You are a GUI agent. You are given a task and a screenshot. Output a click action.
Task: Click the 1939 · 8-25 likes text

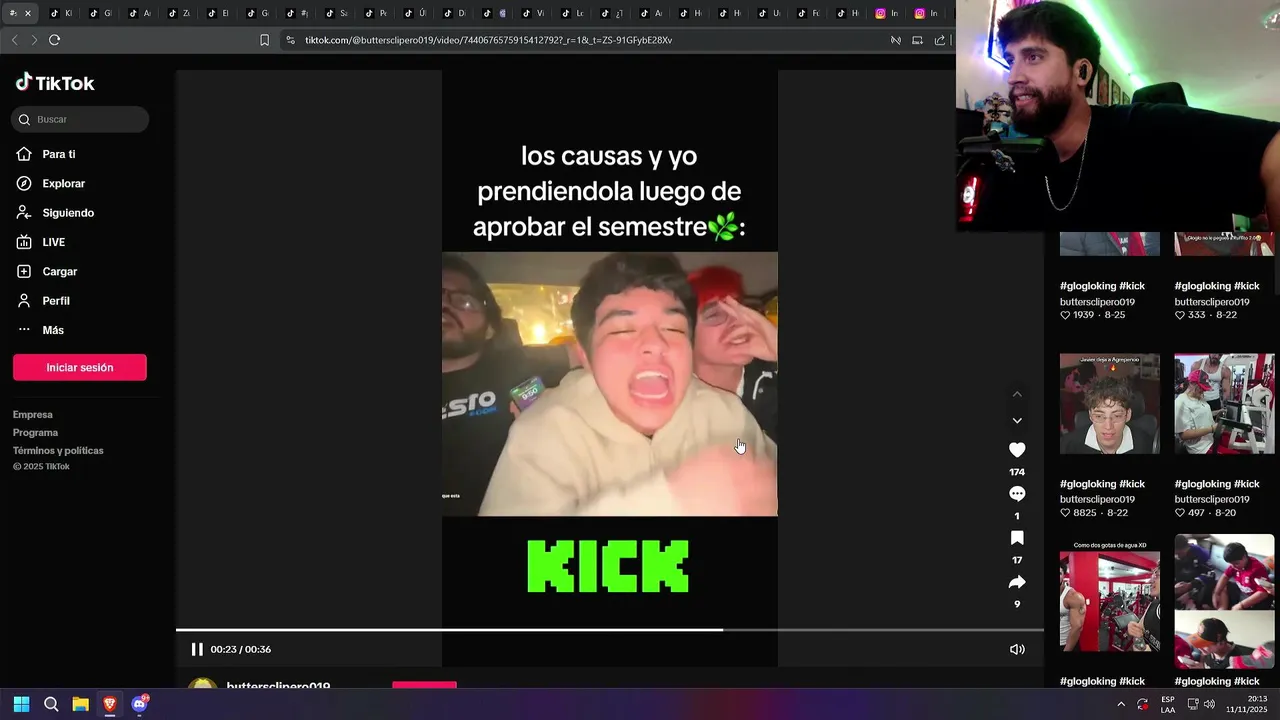tap(1093, 315)
